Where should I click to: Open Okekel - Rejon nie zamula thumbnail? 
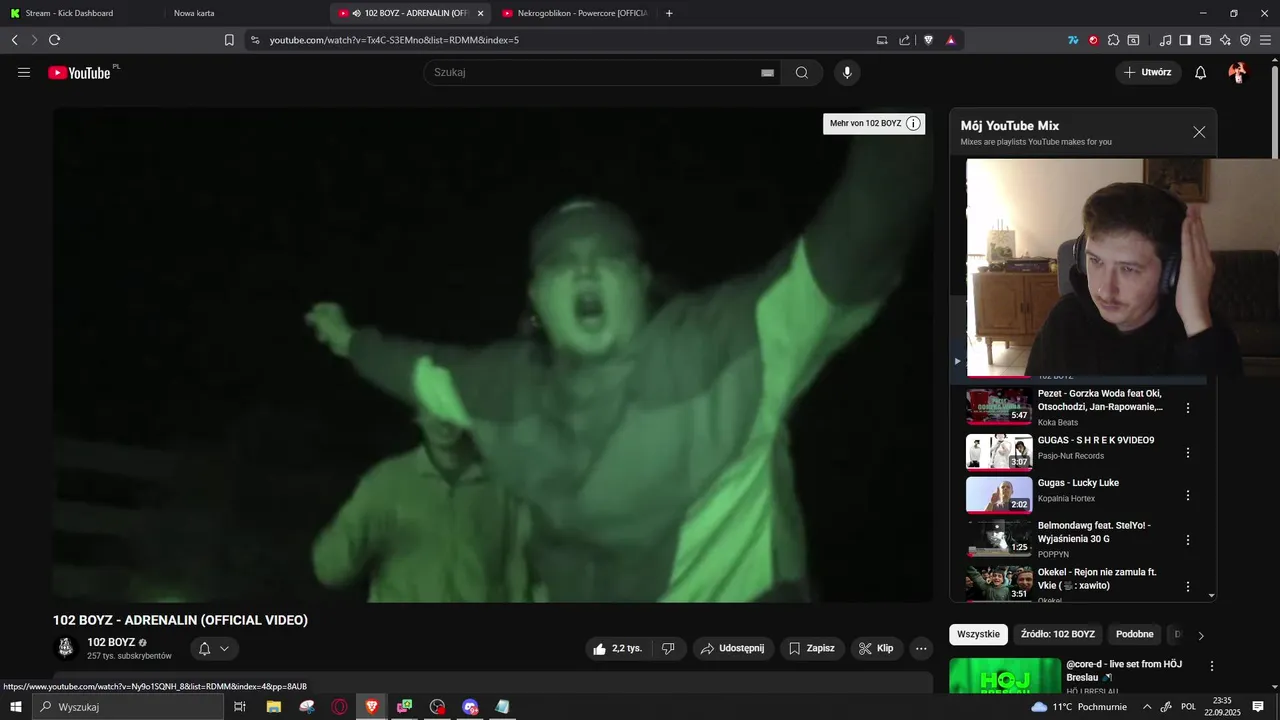coord(999,584)
